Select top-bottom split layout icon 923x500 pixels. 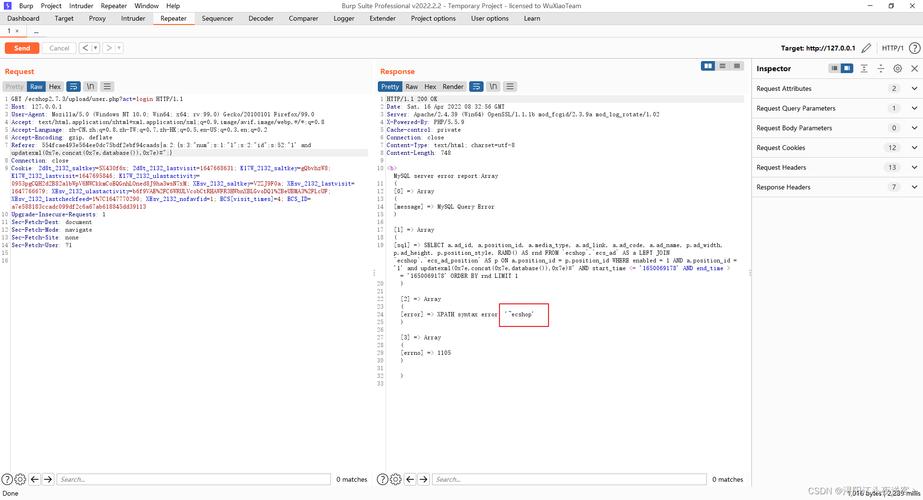pos(722,66)
